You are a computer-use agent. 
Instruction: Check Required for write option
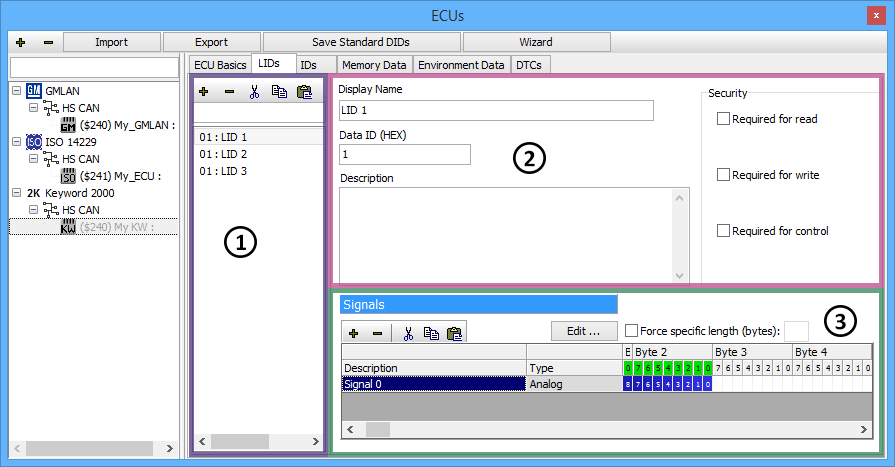click(723, 175)
